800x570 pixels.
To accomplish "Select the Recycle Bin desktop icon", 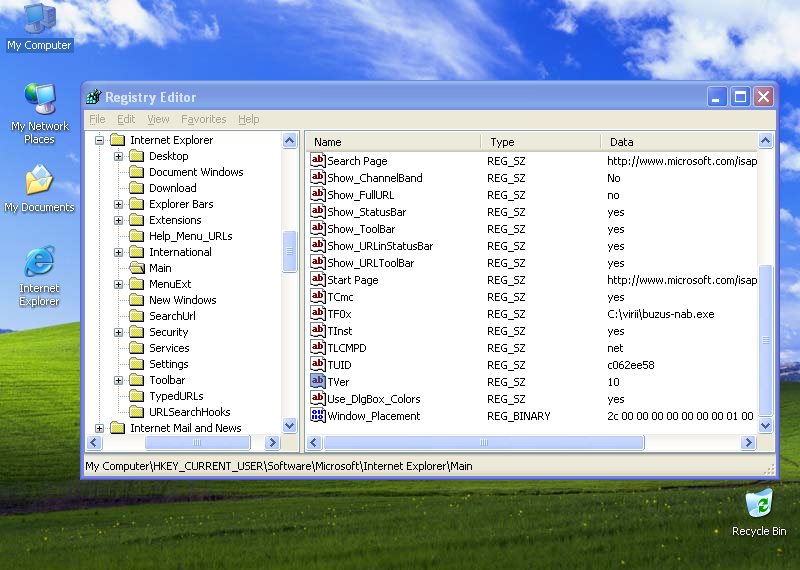I will [x=759, y=512].
